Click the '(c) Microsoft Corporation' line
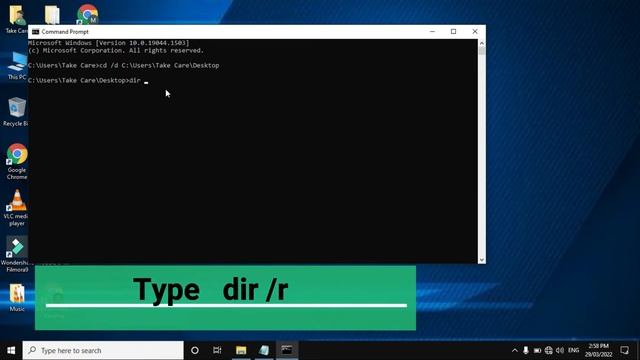This screenshot has height=360, width=640. pyautogui.click(x=116, y=51)
